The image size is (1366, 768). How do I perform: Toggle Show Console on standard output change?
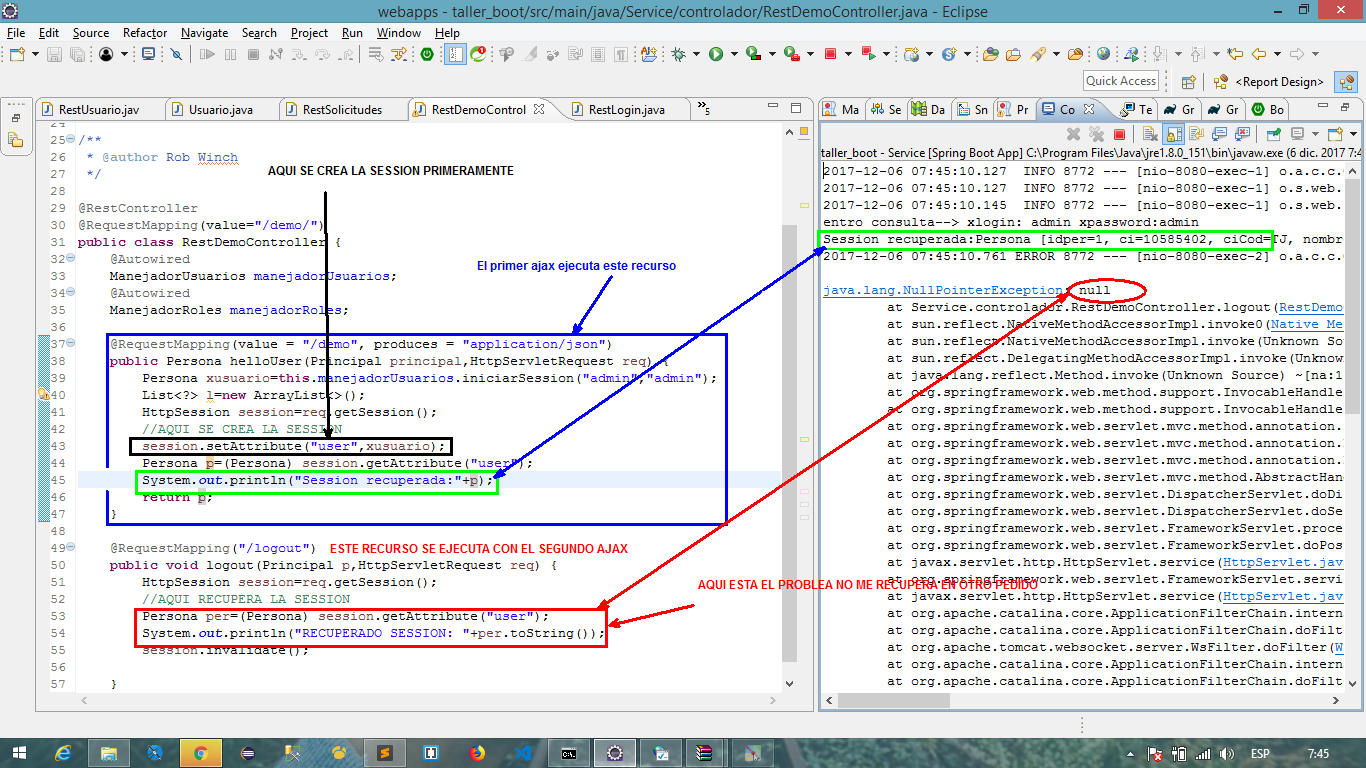[x=1219, y=134]
